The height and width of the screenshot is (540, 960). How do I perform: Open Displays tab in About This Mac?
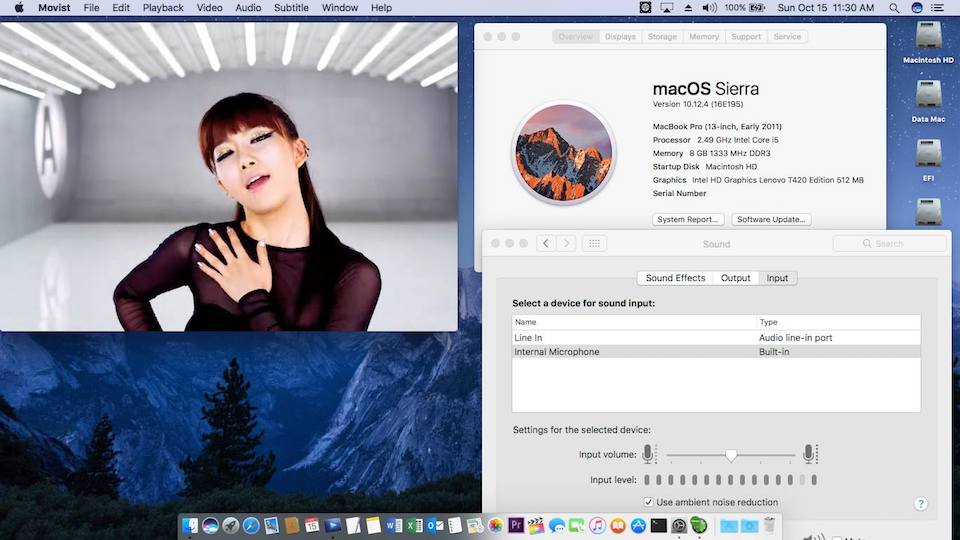click(x=620, y=37)
